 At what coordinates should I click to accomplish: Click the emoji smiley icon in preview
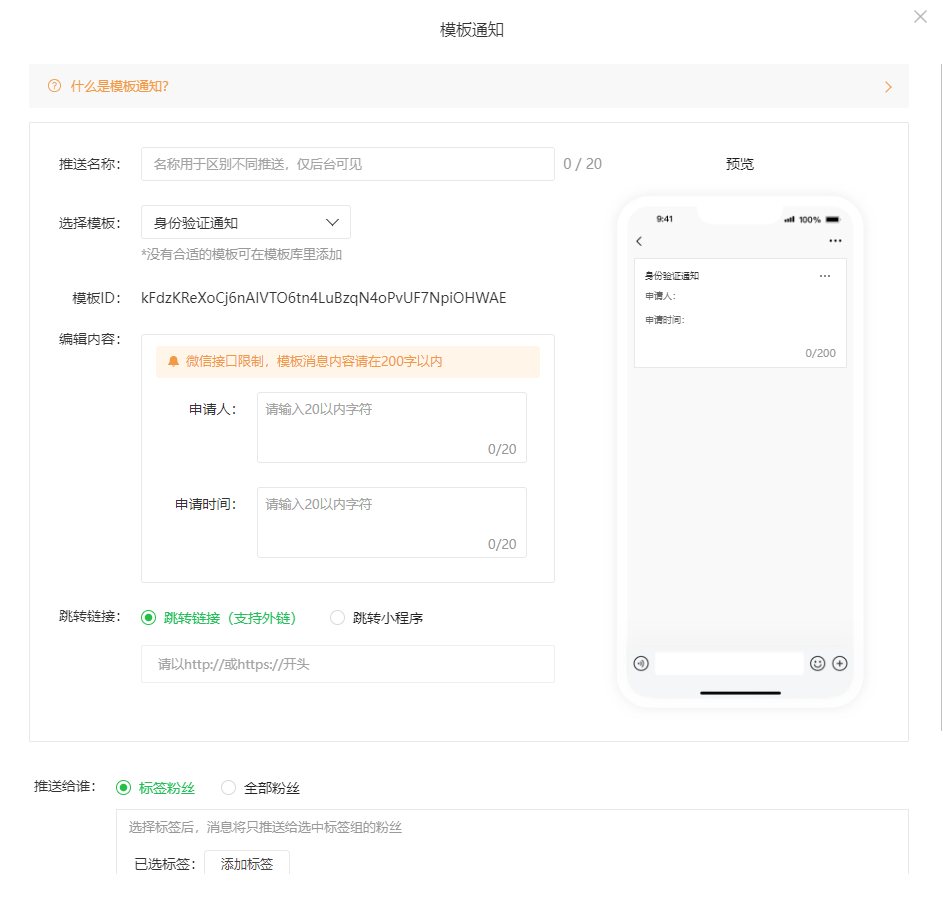817,663
